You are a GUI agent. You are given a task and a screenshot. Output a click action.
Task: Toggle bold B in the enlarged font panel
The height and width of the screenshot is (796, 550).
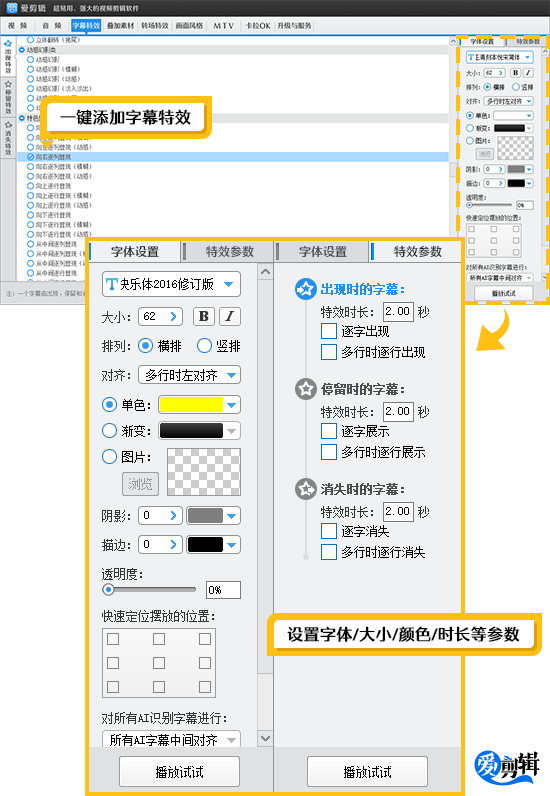(204, 316)
